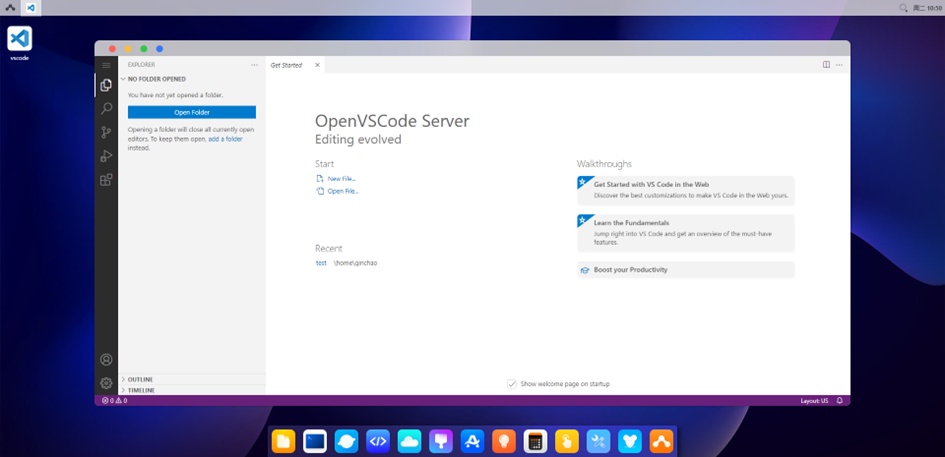Open the Search view in activity bar
The height and width of the screenshot is (457, 945).
106,109
